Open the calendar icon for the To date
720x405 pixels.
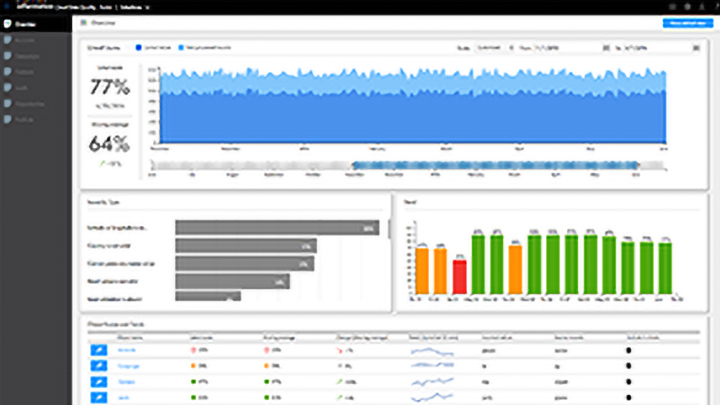point(696,48)
